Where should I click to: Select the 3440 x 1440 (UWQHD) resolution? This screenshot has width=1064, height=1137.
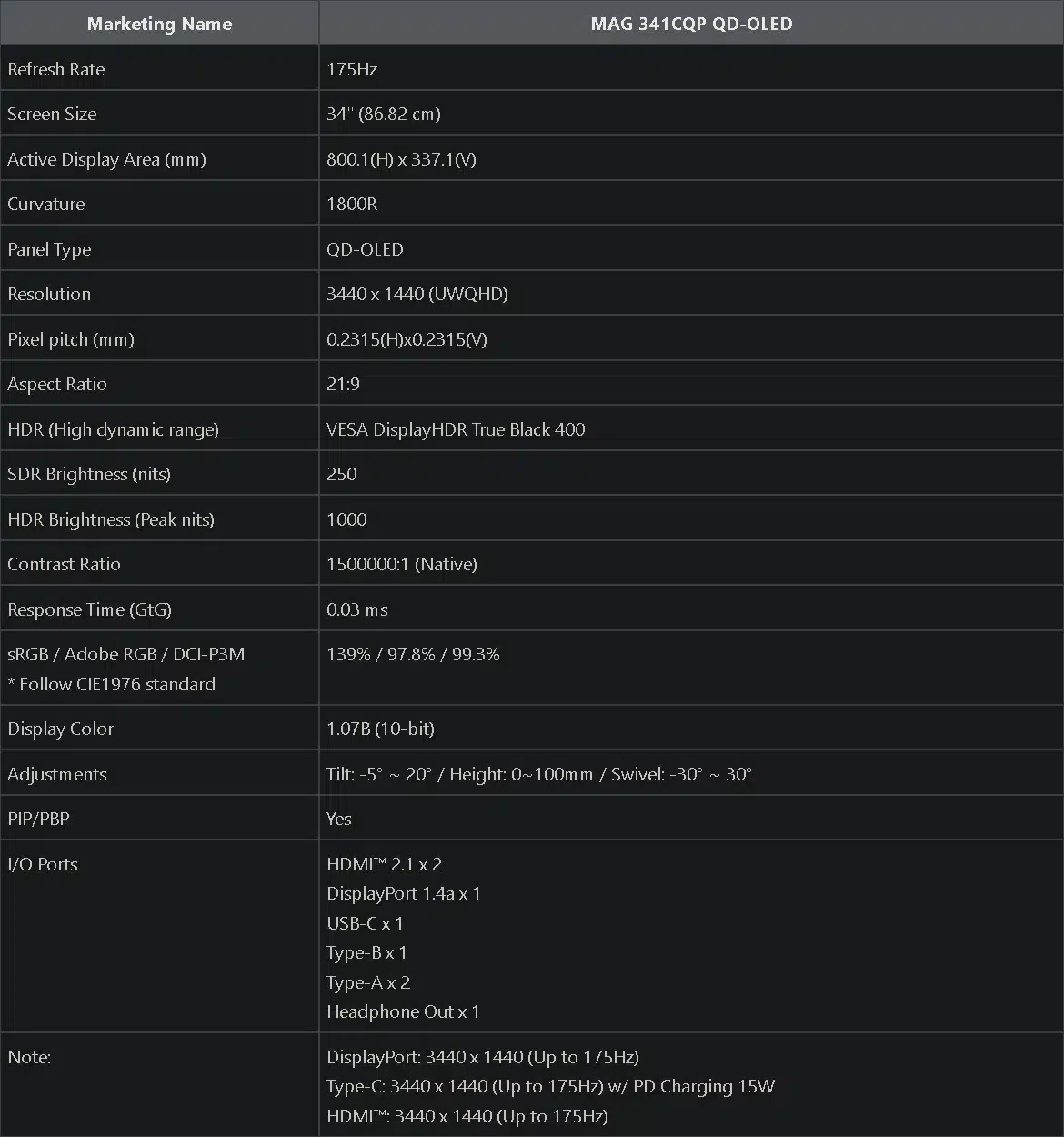point(417,294)
